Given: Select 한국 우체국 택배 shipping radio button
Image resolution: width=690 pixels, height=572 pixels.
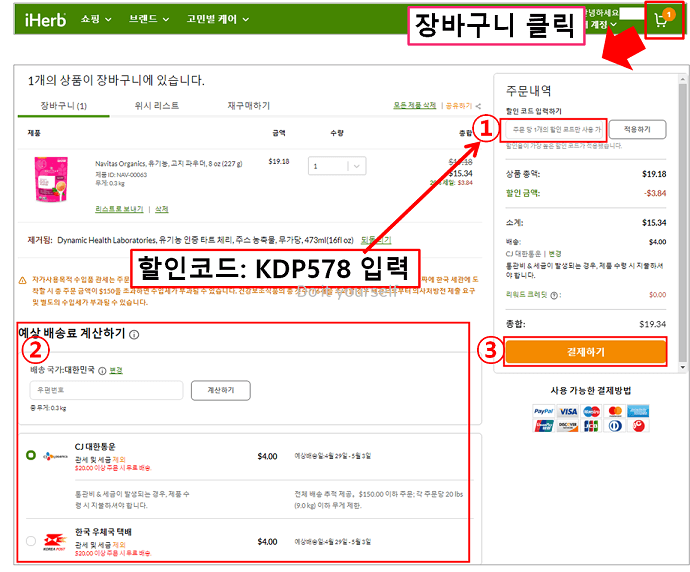Looking at the screenshot, I should [31, 541].
